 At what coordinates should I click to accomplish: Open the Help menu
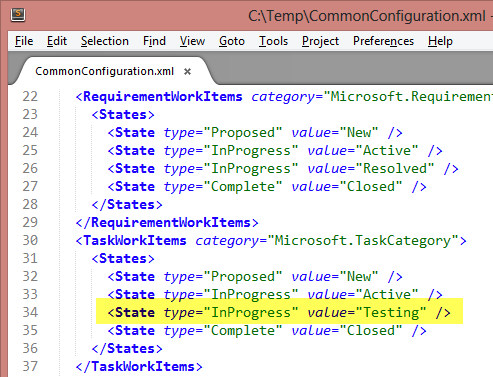click(x=440, y=41)
